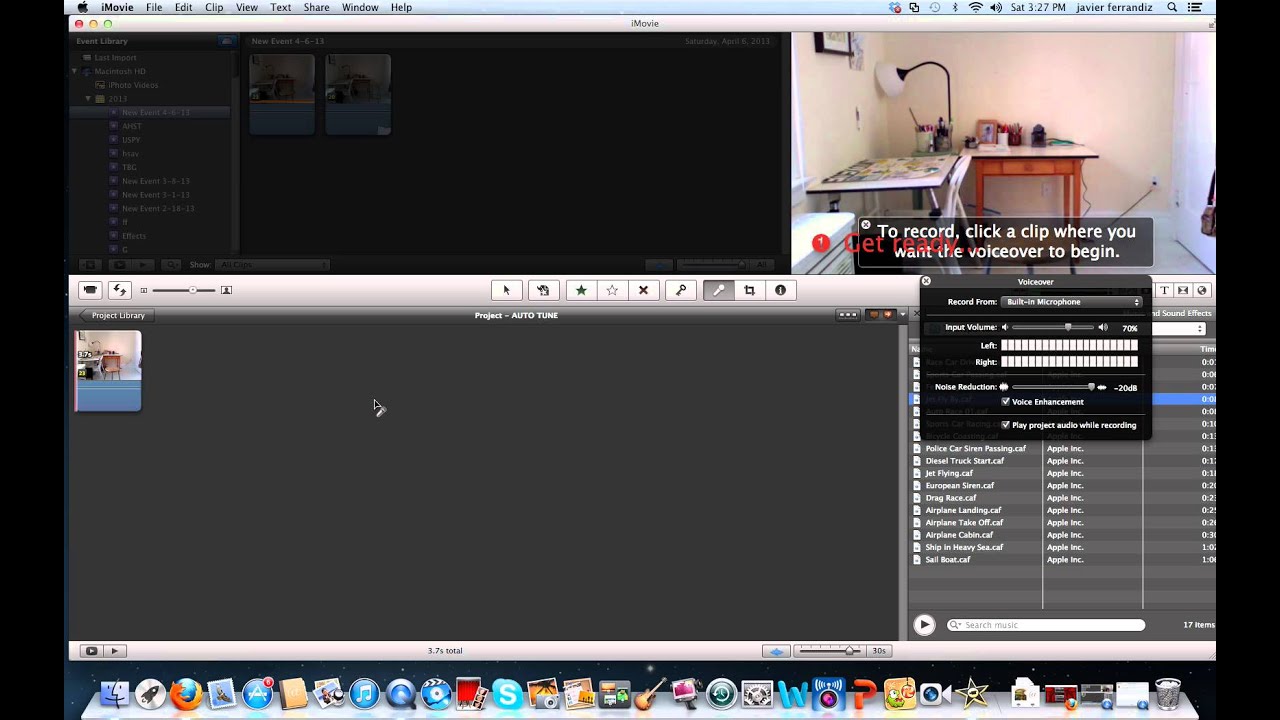Open the Window menu
1280x720 pixels.
pos(360,7)
